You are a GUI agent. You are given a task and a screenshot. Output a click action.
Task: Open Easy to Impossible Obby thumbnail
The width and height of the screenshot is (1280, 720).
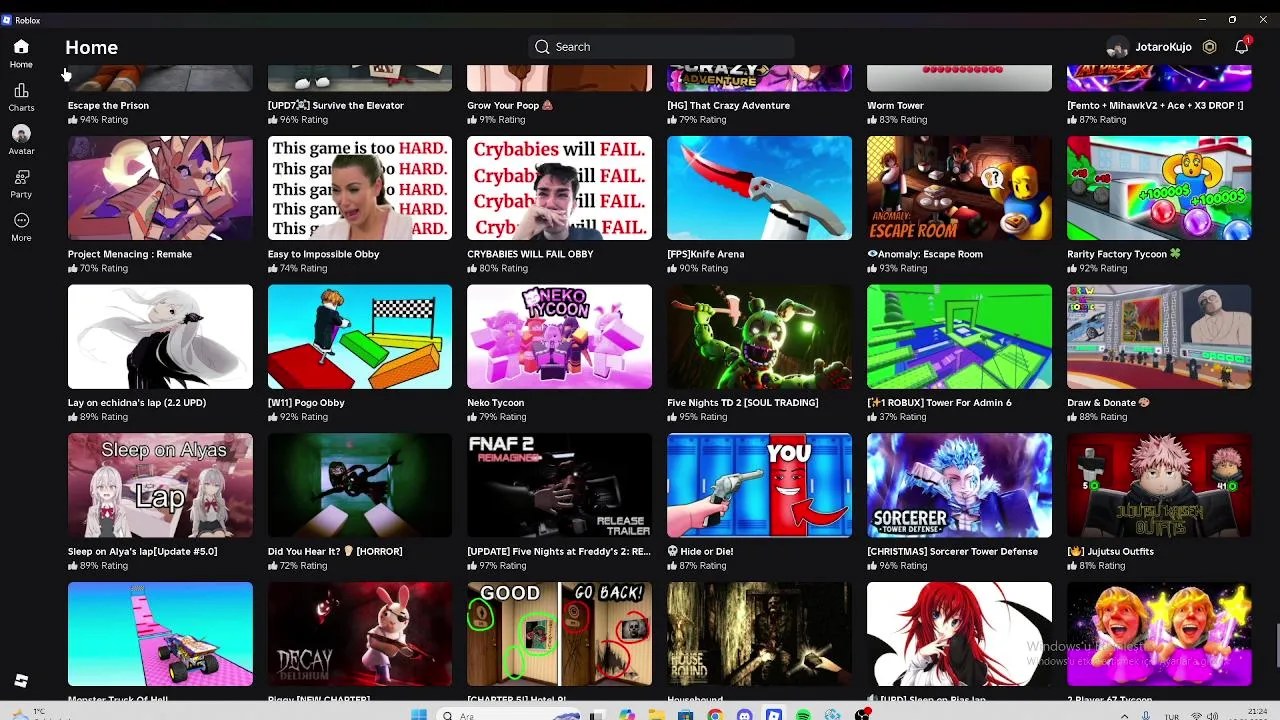(x=360, y=188)
